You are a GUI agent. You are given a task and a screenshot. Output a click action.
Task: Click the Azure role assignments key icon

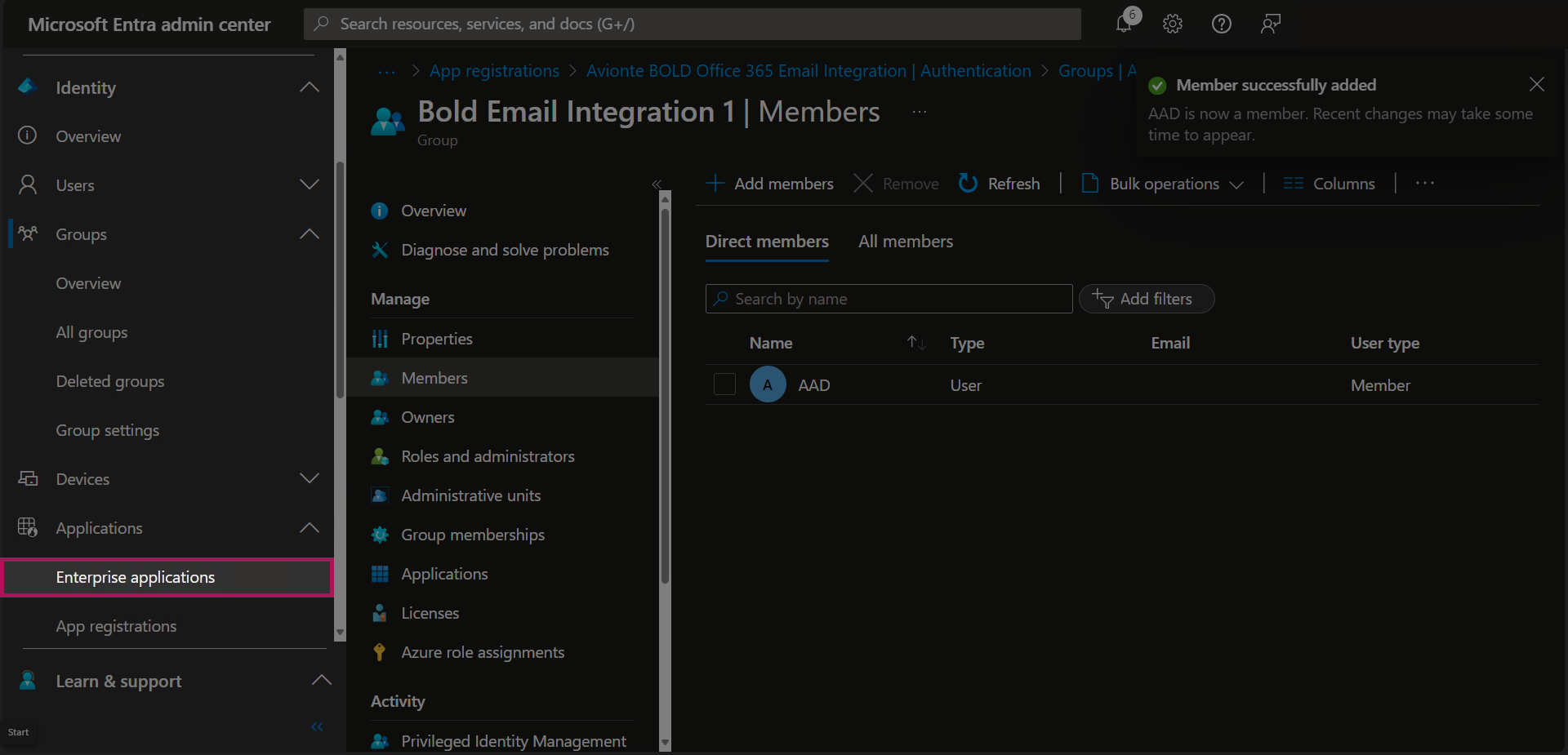coord(379,652)
